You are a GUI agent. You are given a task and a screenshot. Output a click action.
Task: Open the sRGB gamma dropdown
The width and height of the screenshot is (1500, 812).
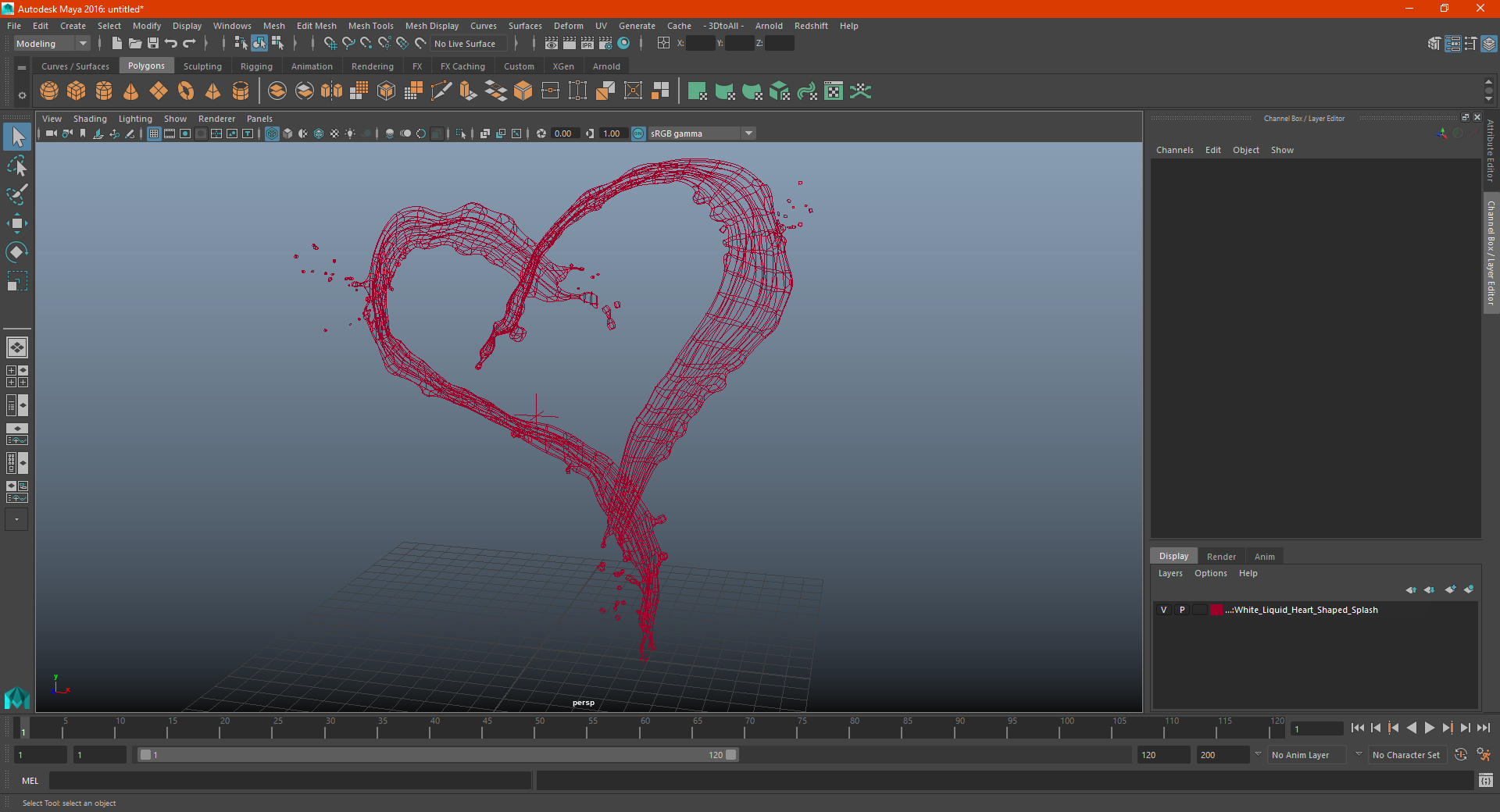[x=702, y=134]
